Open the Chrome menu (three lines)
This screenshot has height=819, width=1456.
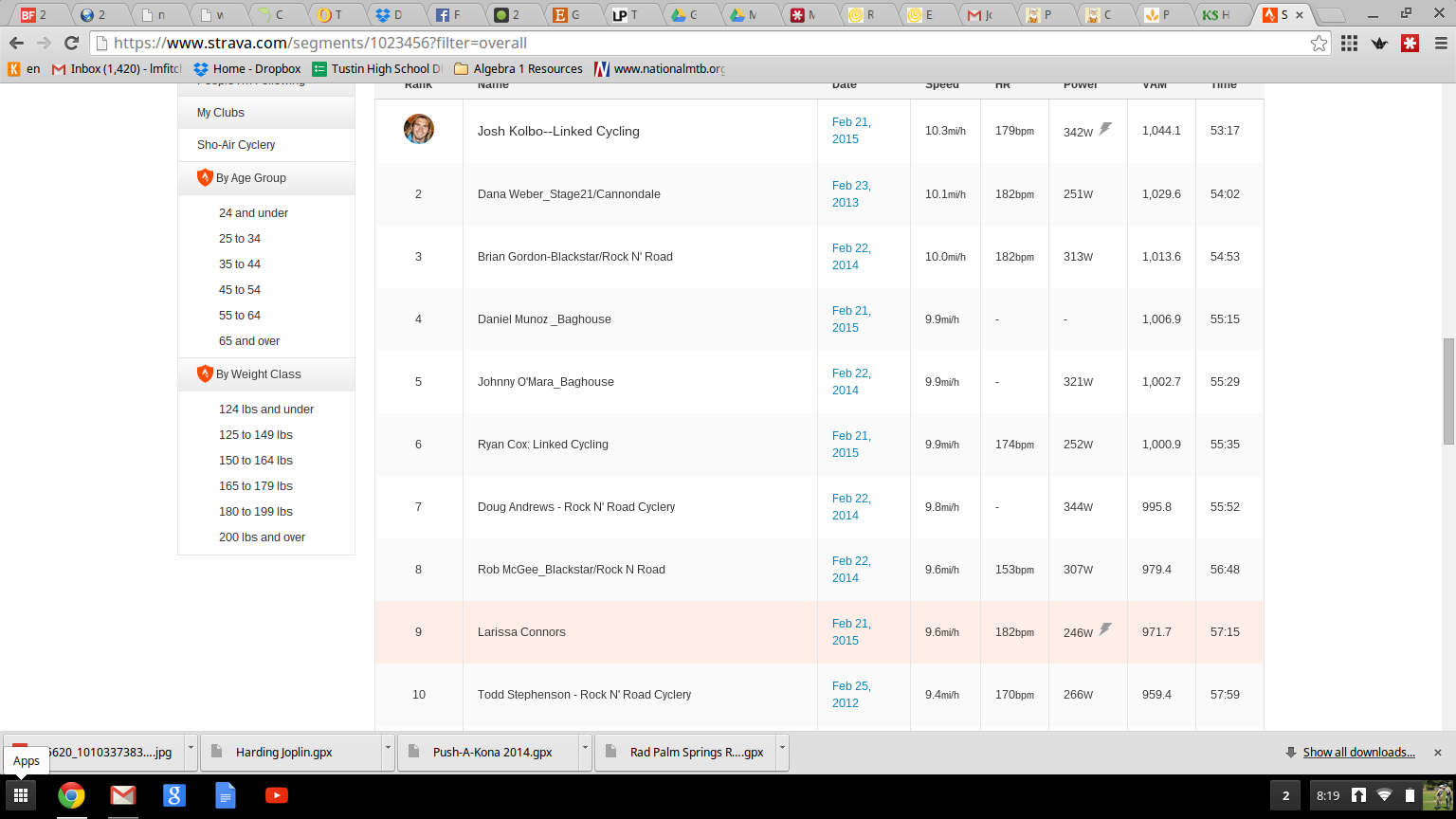pyautogui.click(x=1441, y=43)
